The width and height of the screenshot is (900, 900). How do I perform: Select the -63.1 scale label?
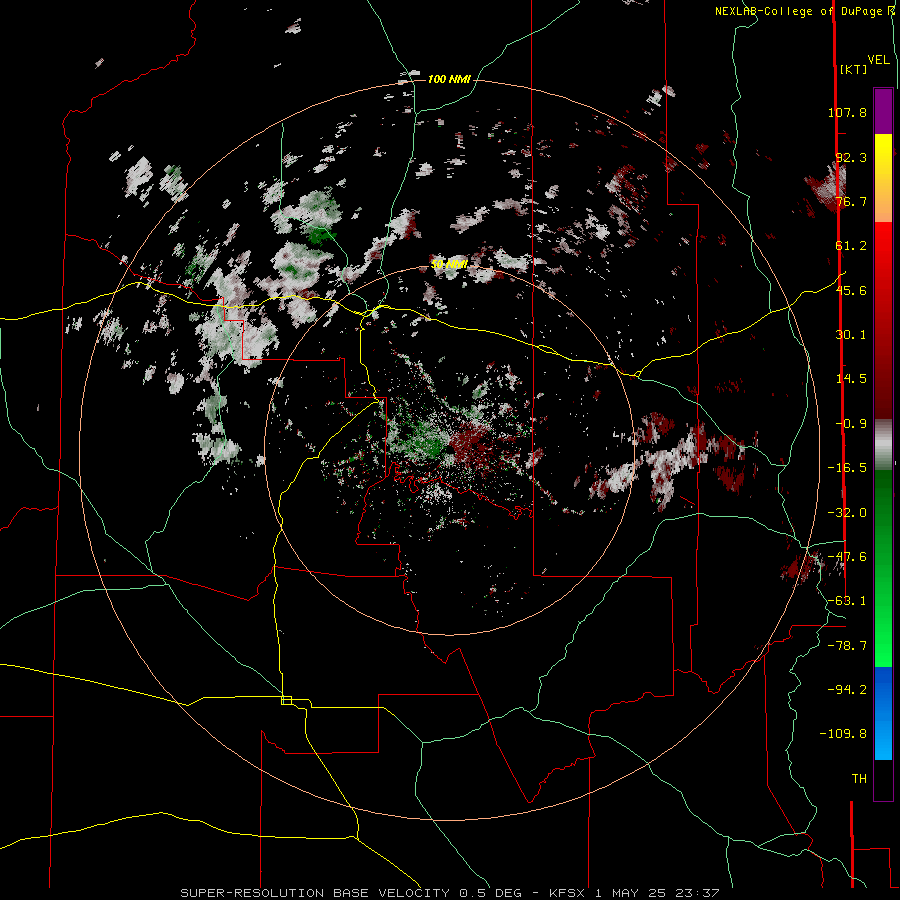tap(847, 601)
